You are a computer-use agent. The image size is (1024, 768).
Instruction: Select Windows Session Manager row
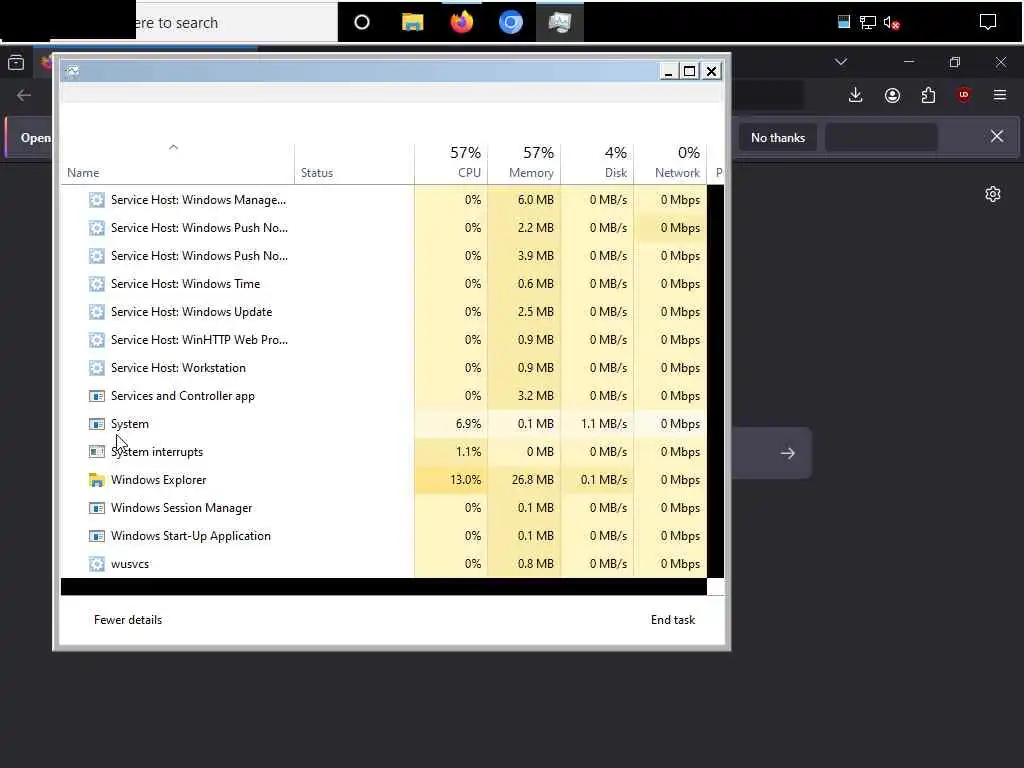point(384,508)
